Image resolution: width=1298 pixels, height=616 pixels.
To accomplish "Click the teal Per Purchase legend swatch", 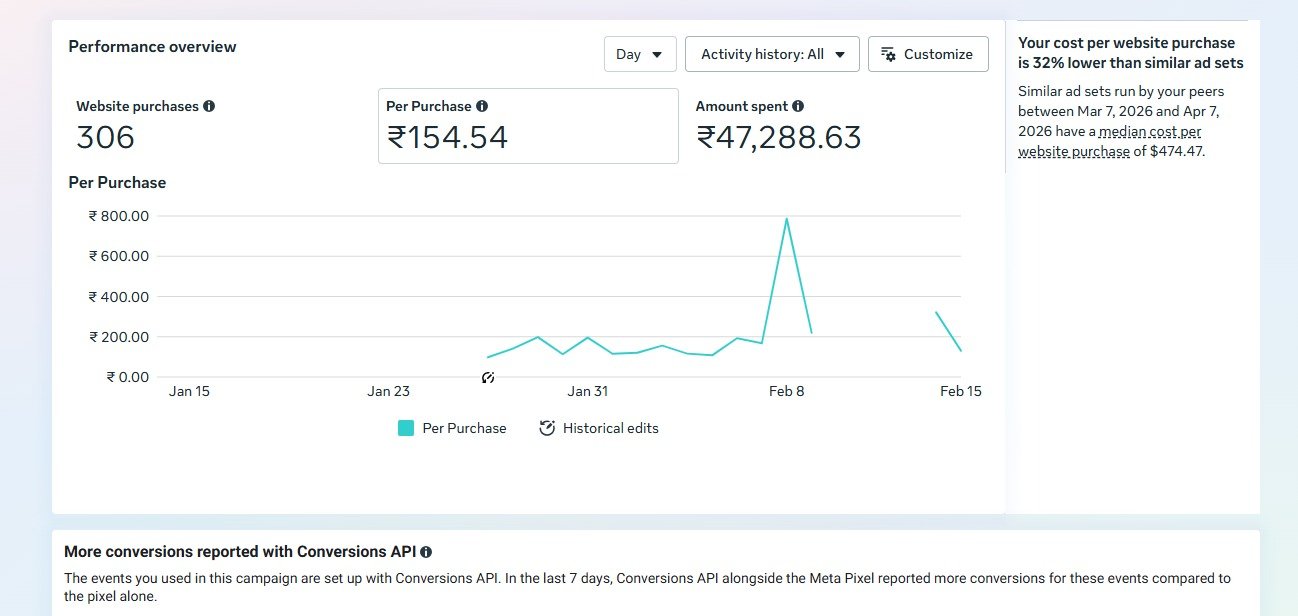I will 406,428.
